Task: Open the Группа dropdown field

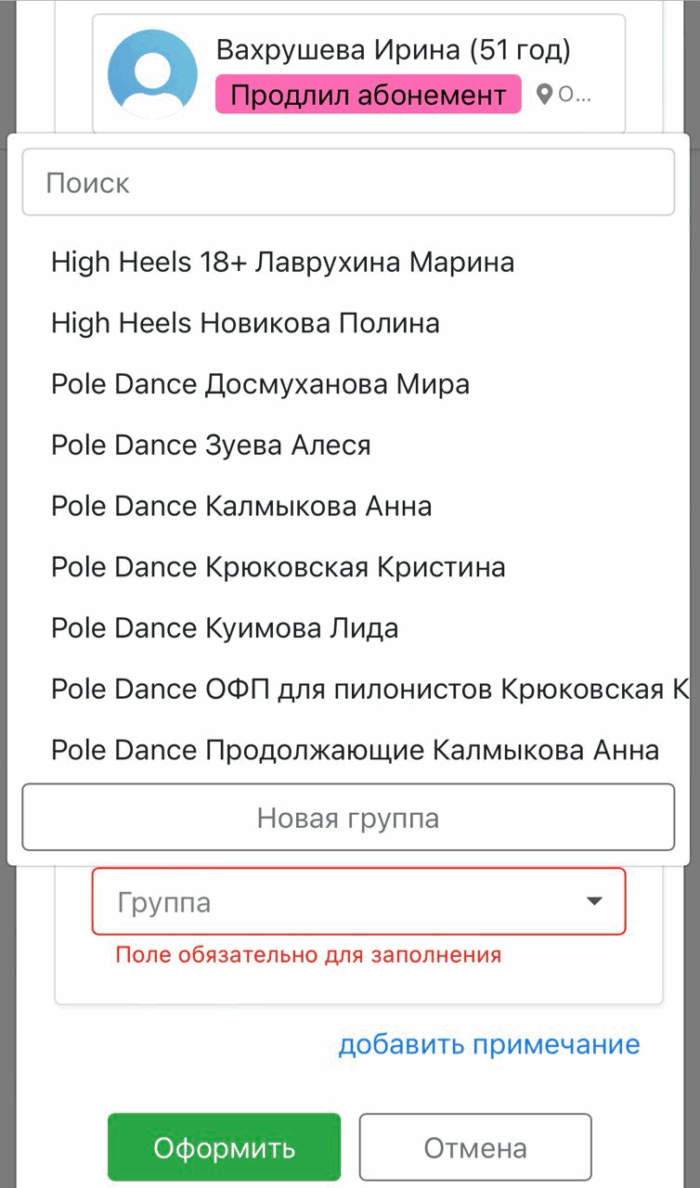Action: tap(340, 902)
